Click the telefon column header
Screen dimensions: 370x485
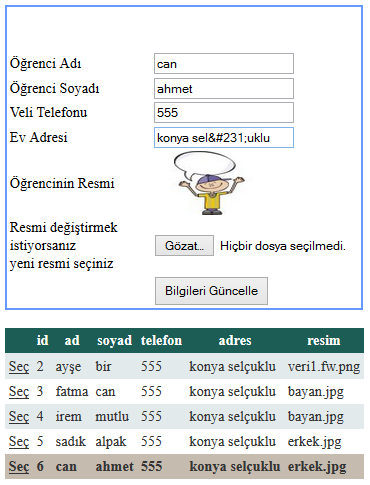[161, 340]
